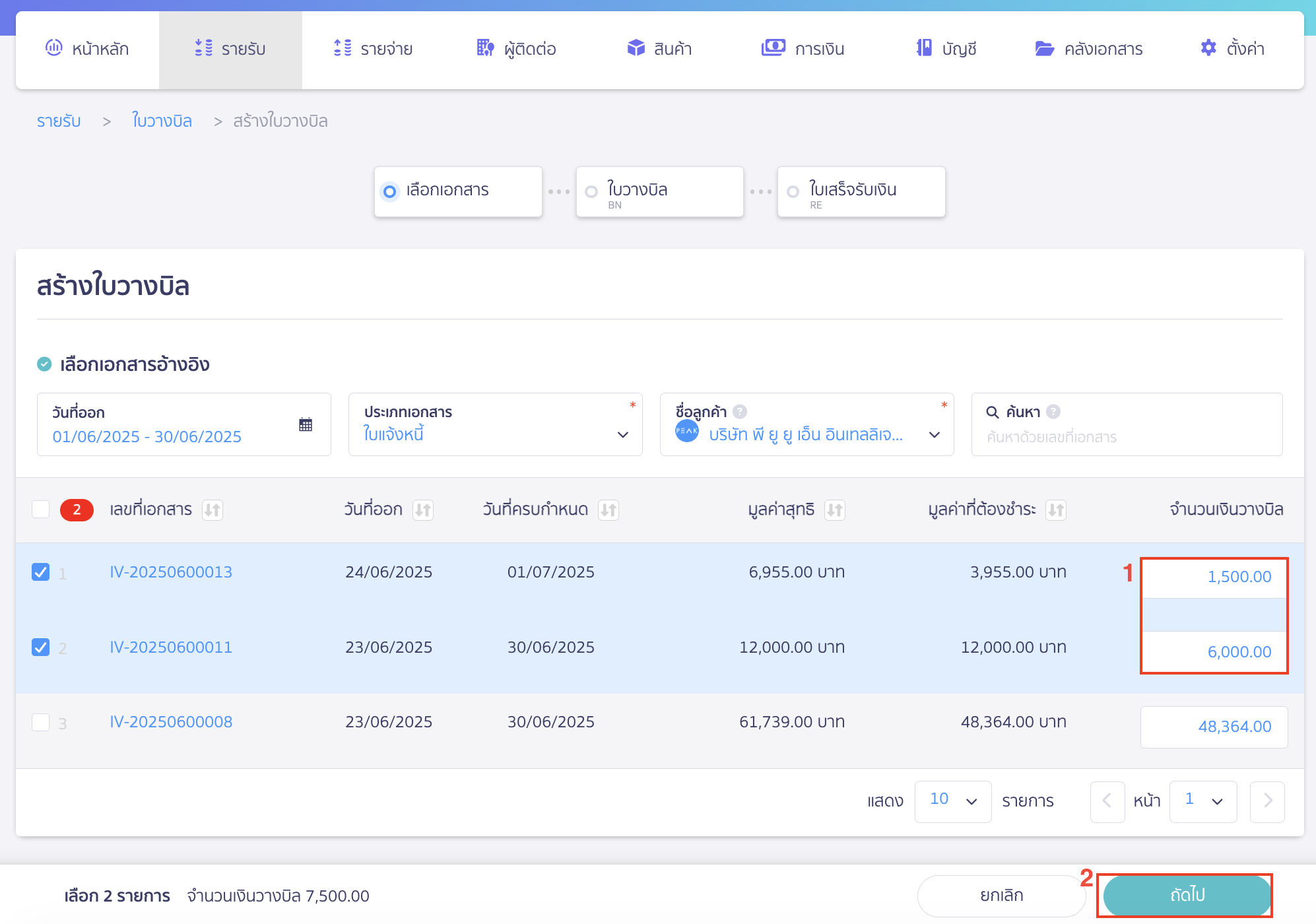Uncheck invoice IV-20250600013 checkbox
Screen dimensions: 1316x924
click(41, 572)
